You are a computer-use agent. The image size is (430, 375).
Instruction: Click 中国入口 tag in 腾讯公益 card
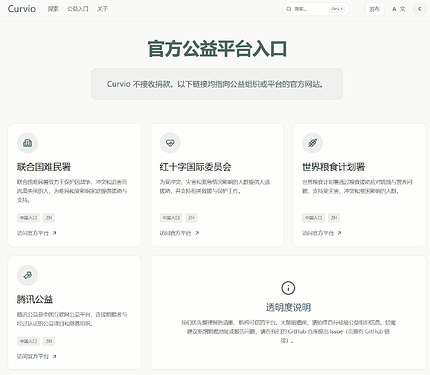(28, 341)
